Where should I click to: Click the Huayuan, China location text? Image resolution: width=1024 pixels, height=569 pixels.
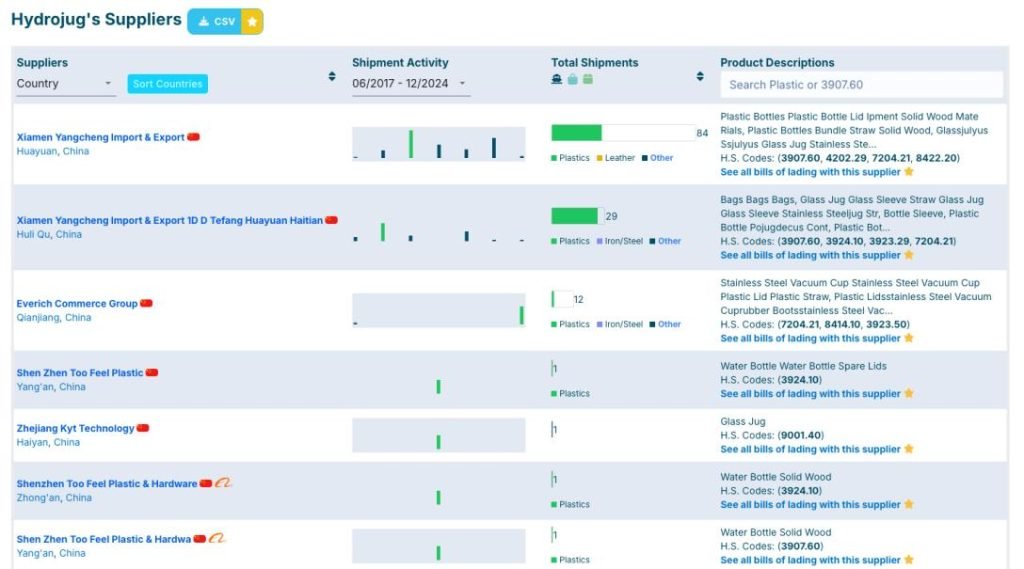click(x=53, y=152)
